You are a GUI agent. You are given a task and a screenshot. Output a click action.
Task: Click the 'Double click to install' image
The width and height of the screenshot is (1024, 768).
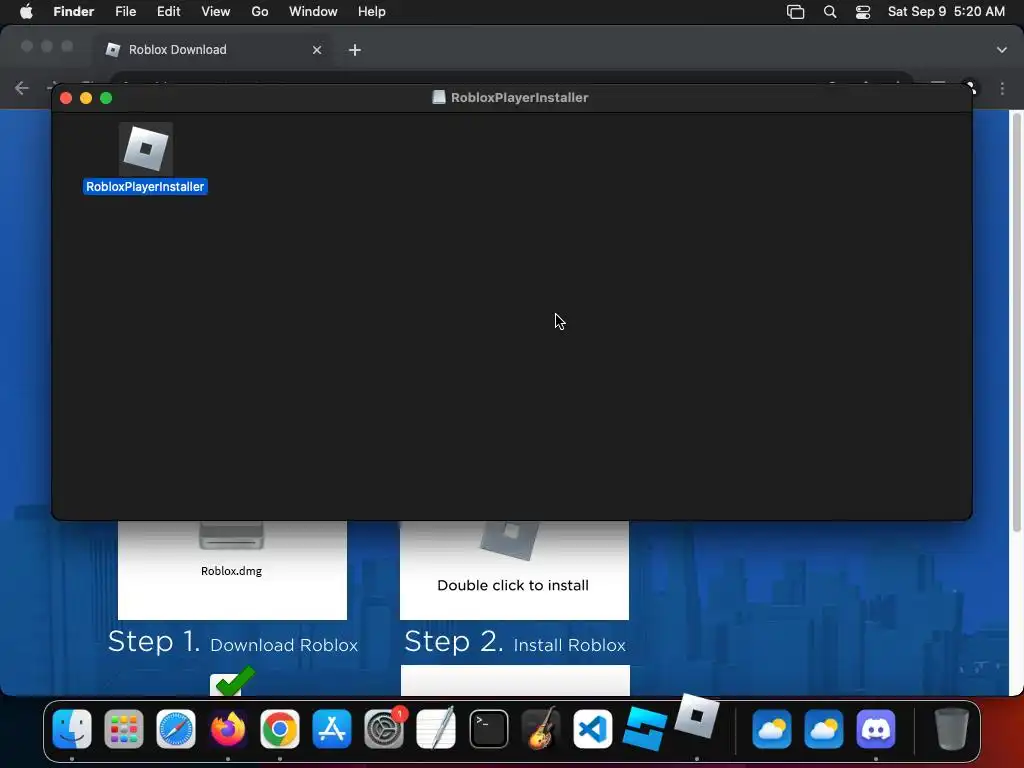pyautogui.click(x=514, y=569)
